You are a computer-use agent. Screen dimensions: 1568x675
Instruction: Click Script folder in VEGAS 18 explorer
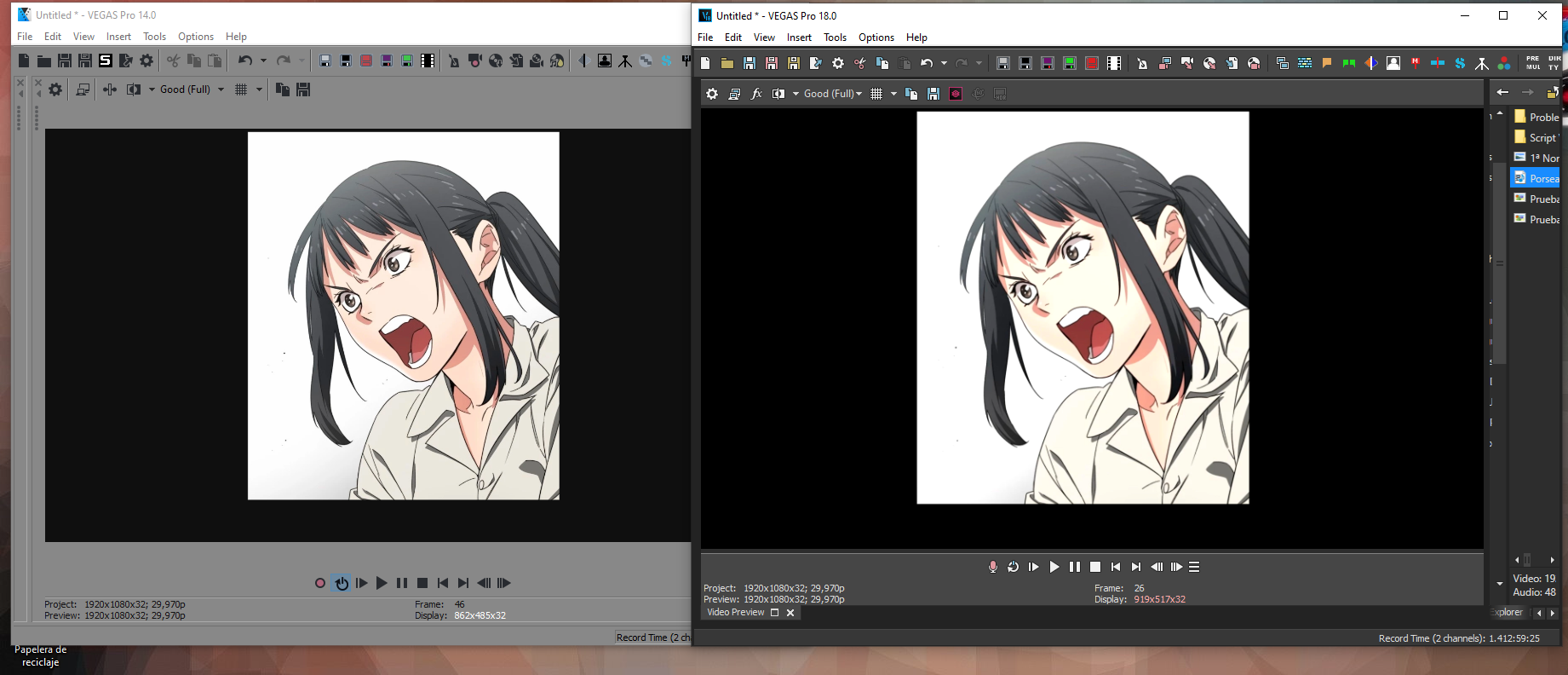[1536, 137]
